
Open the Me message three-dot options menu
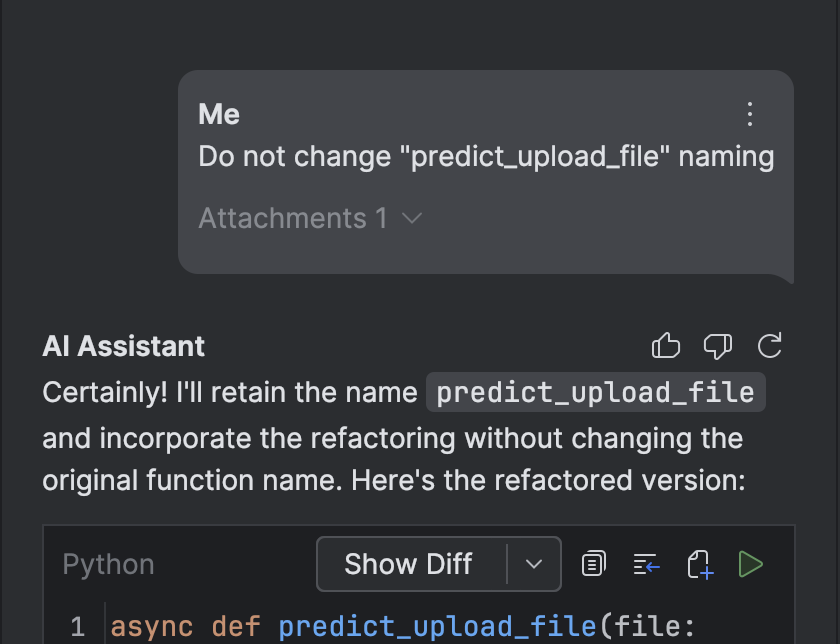750,114
